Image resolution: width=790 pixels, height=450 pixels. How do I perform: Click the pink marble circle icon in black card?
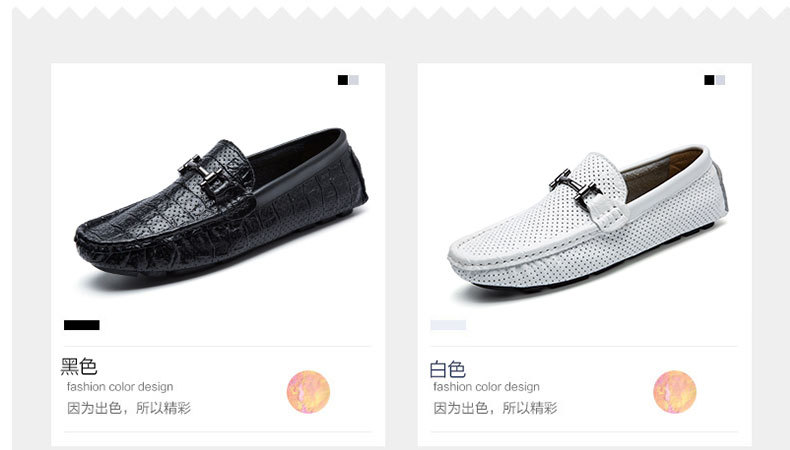coord(308,392)
